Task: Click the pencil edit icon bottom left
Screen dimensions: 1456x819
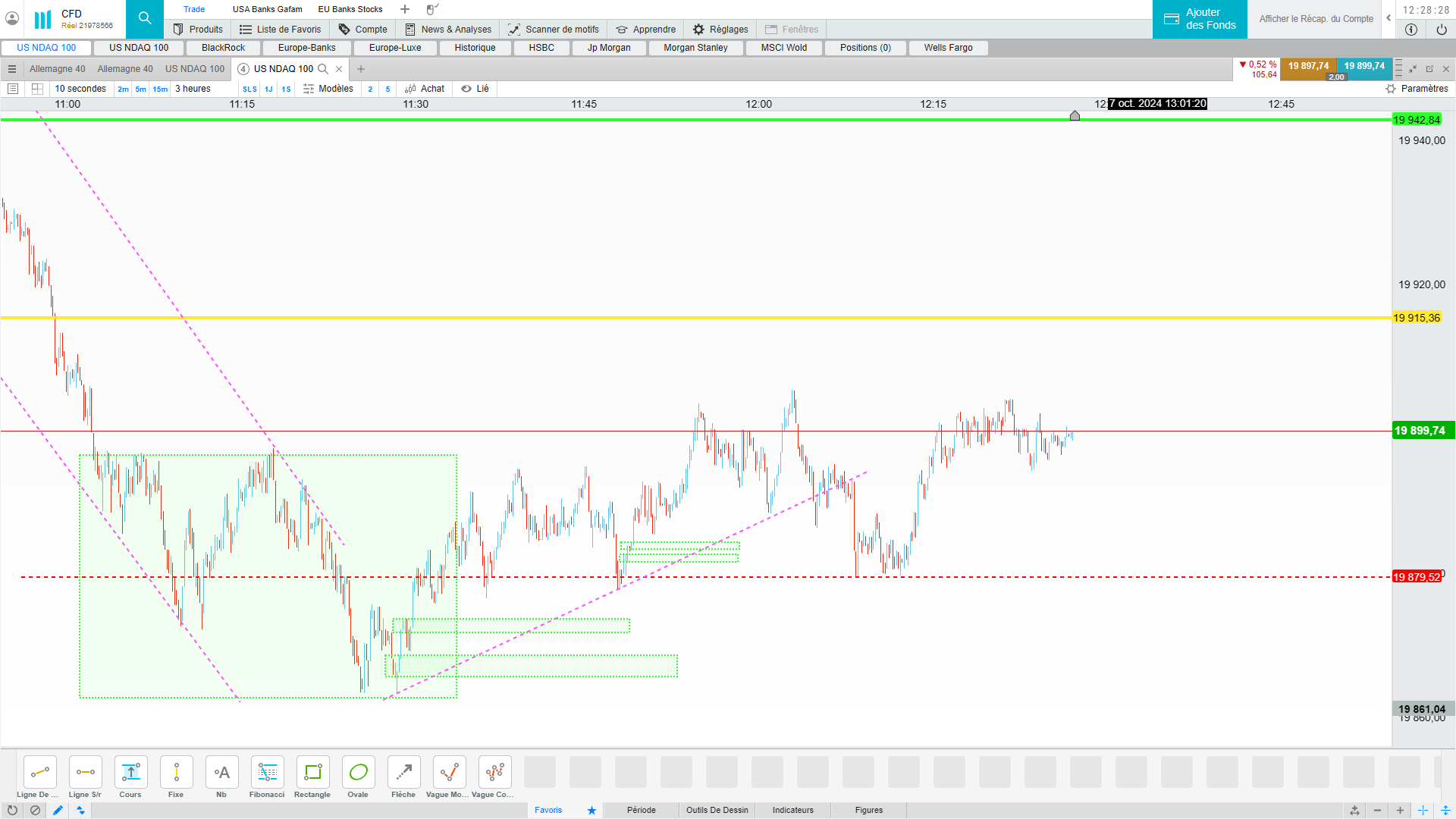Action: (x=58, y=810)
